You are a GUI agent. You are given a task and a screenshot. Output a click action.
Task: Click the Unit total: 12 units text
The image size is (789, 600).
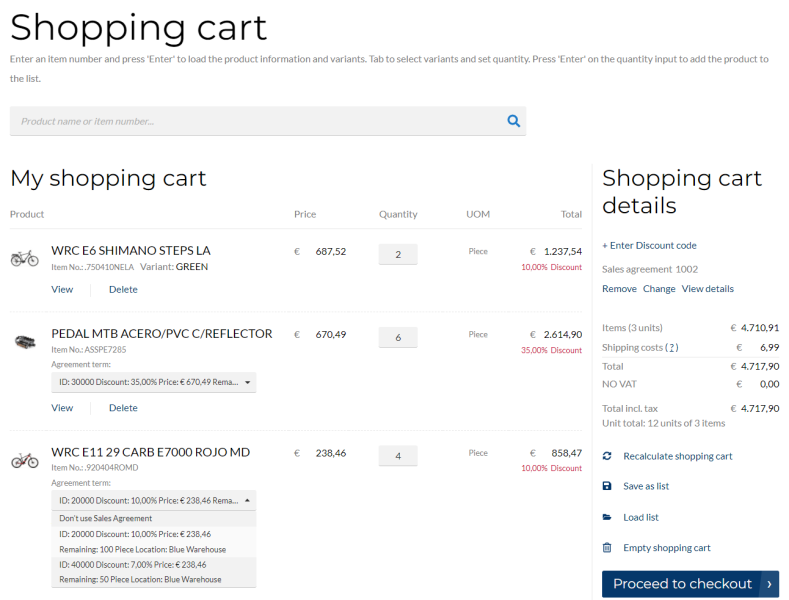click(x=664, y=423)
